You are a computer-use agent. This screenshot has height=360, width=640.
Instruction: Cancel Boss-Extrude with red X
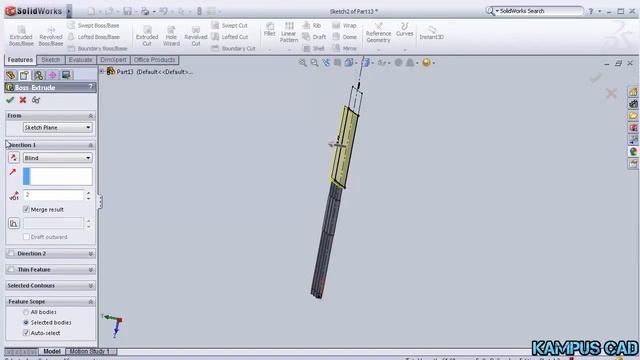tap(23, 100)
